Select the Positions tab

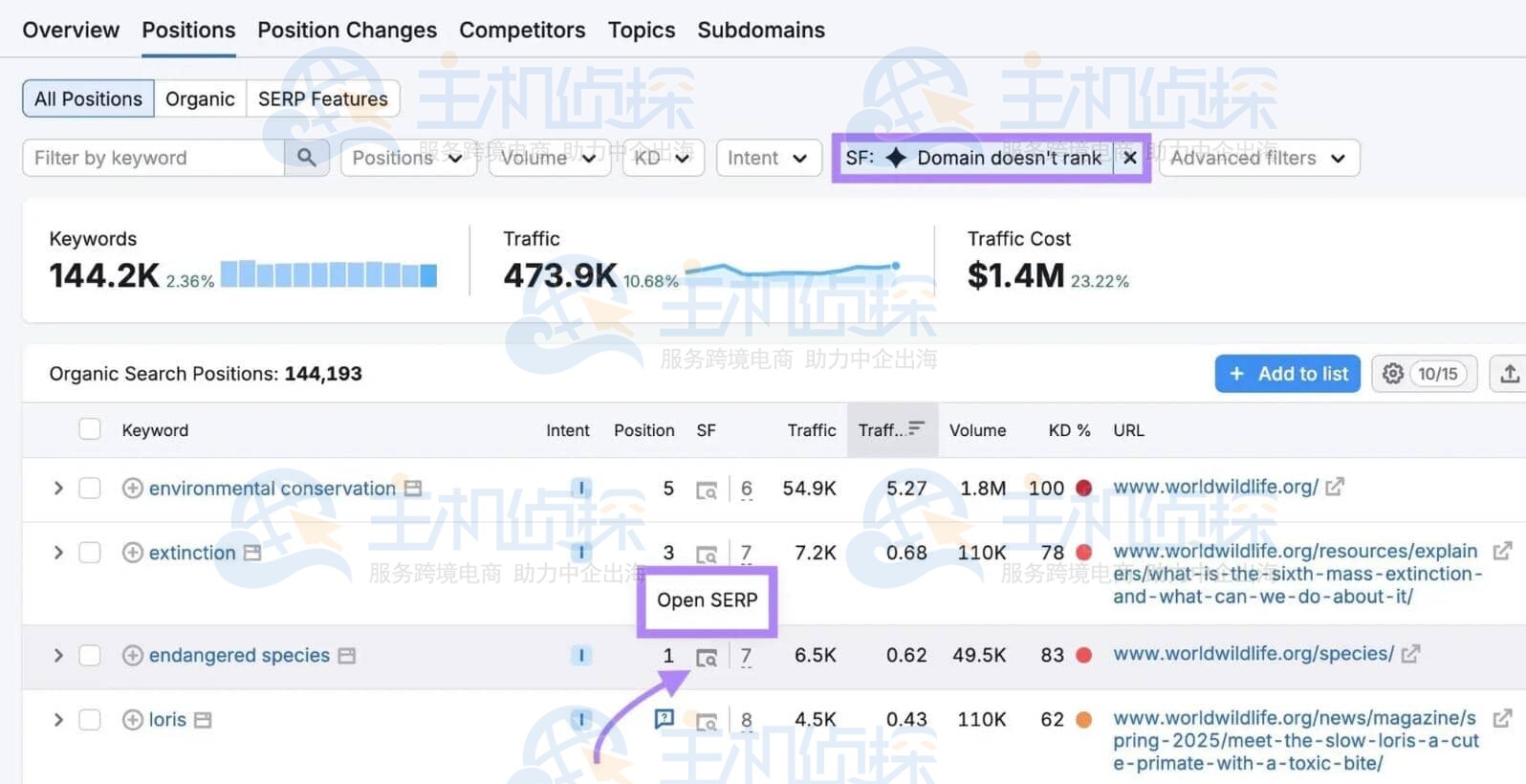pyautogui.click(x=188, y=30)
